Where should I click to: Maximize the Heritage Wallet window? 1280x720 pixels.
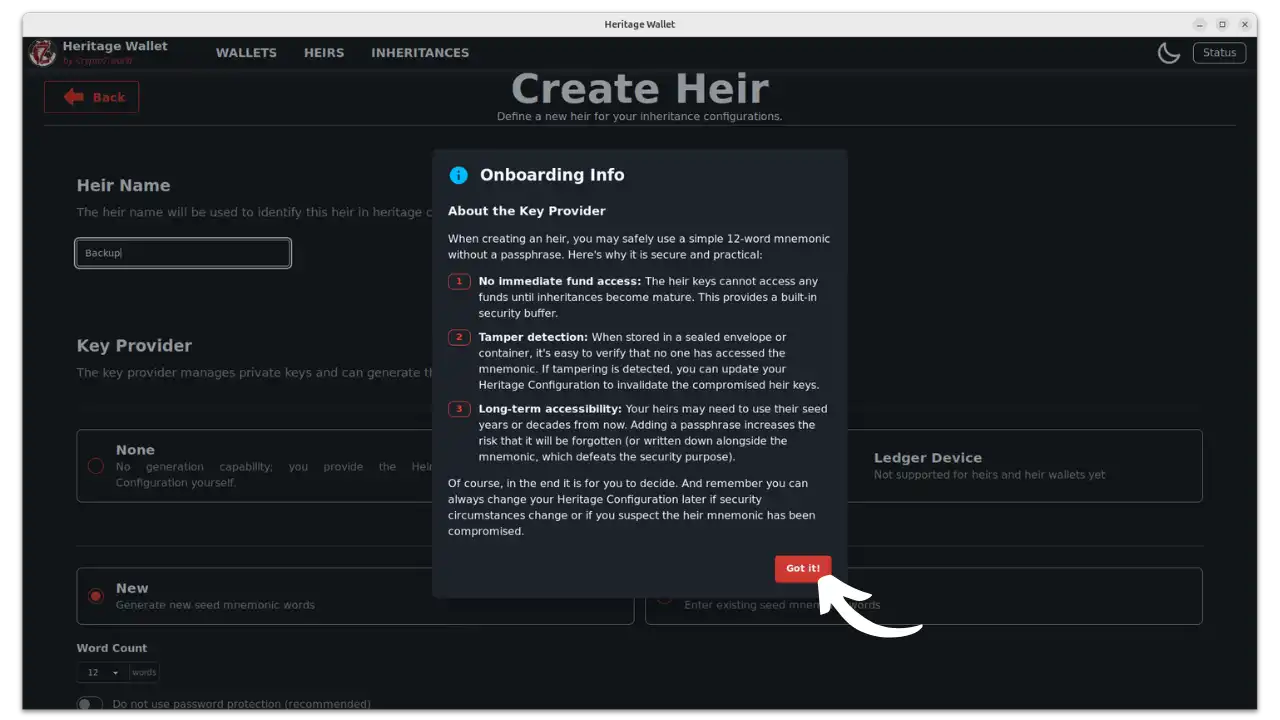[x=1222, y=24]
